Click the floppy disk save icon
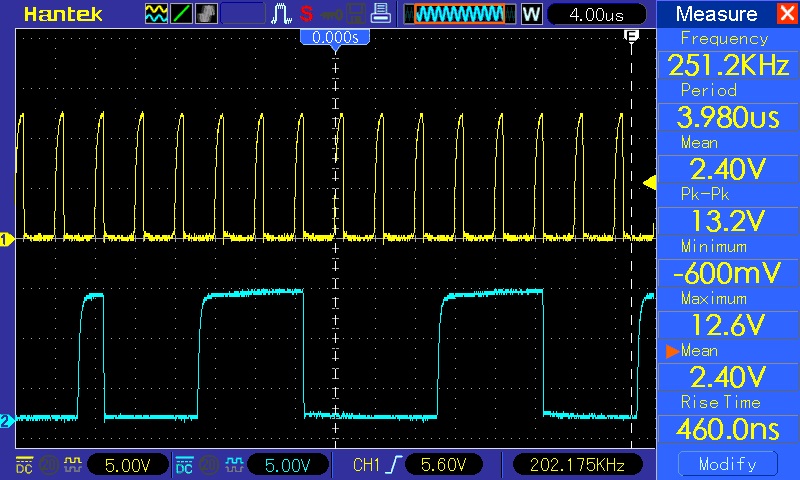 tap(355, 14)
